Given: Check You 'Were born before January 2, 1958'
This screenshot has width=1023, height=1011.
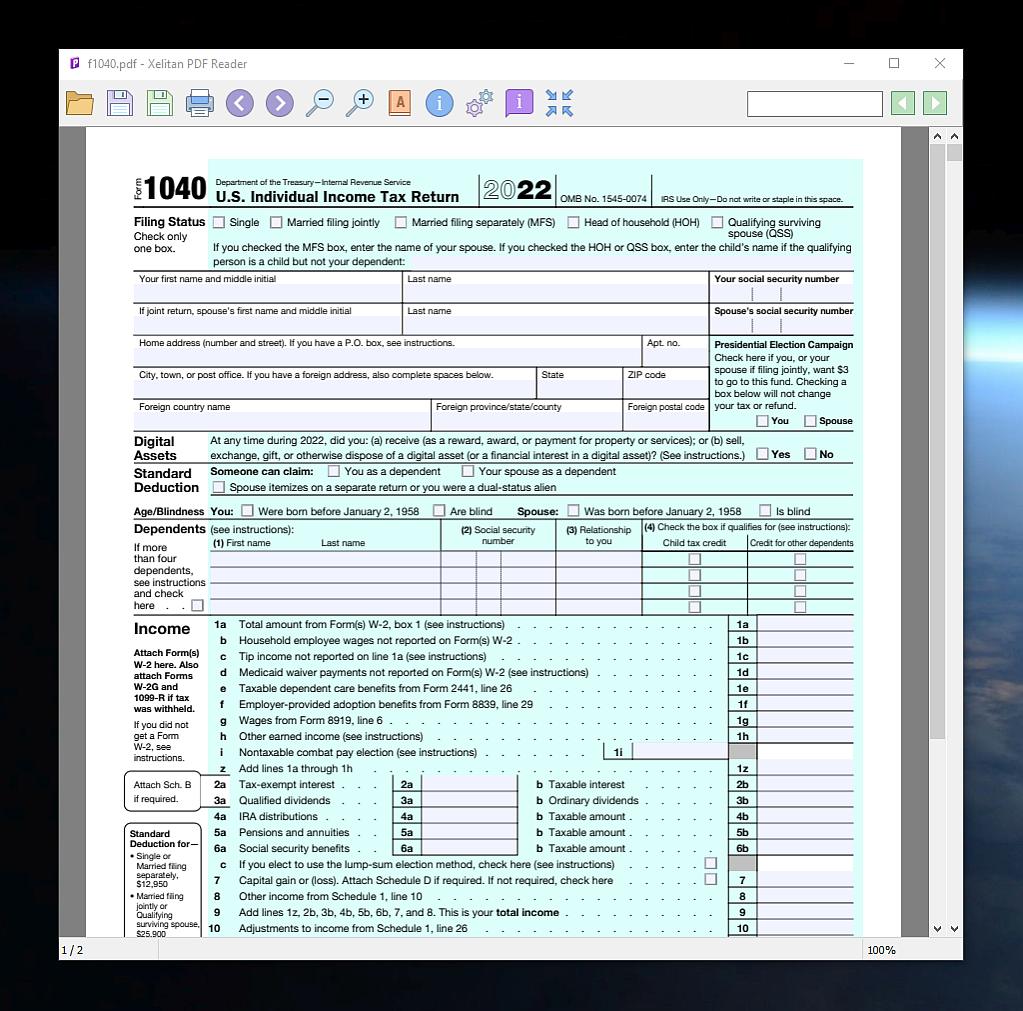Looking at the screenshot, I should 247,511.
